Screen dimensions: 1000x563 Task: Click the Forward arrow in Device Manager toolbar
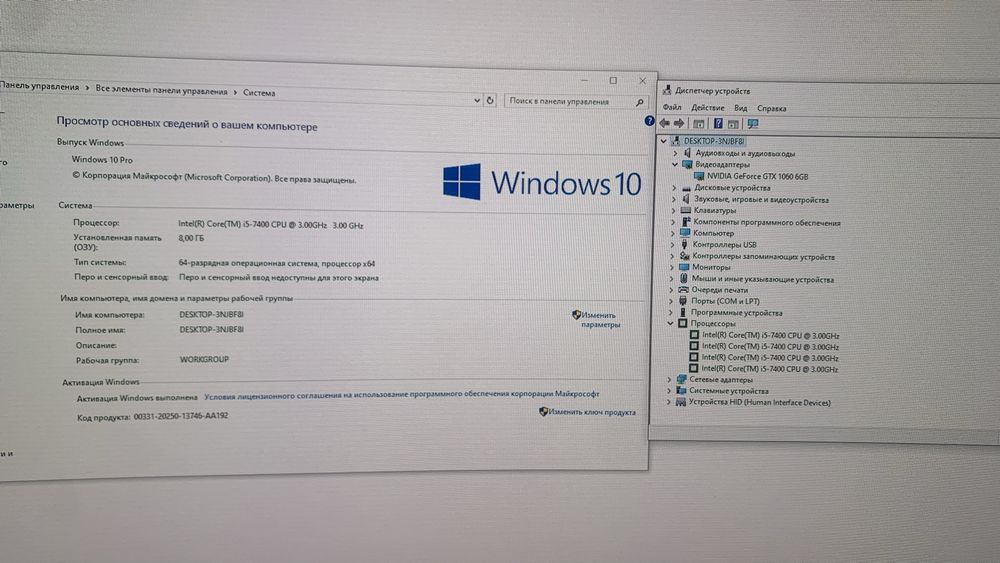(679, 123)
